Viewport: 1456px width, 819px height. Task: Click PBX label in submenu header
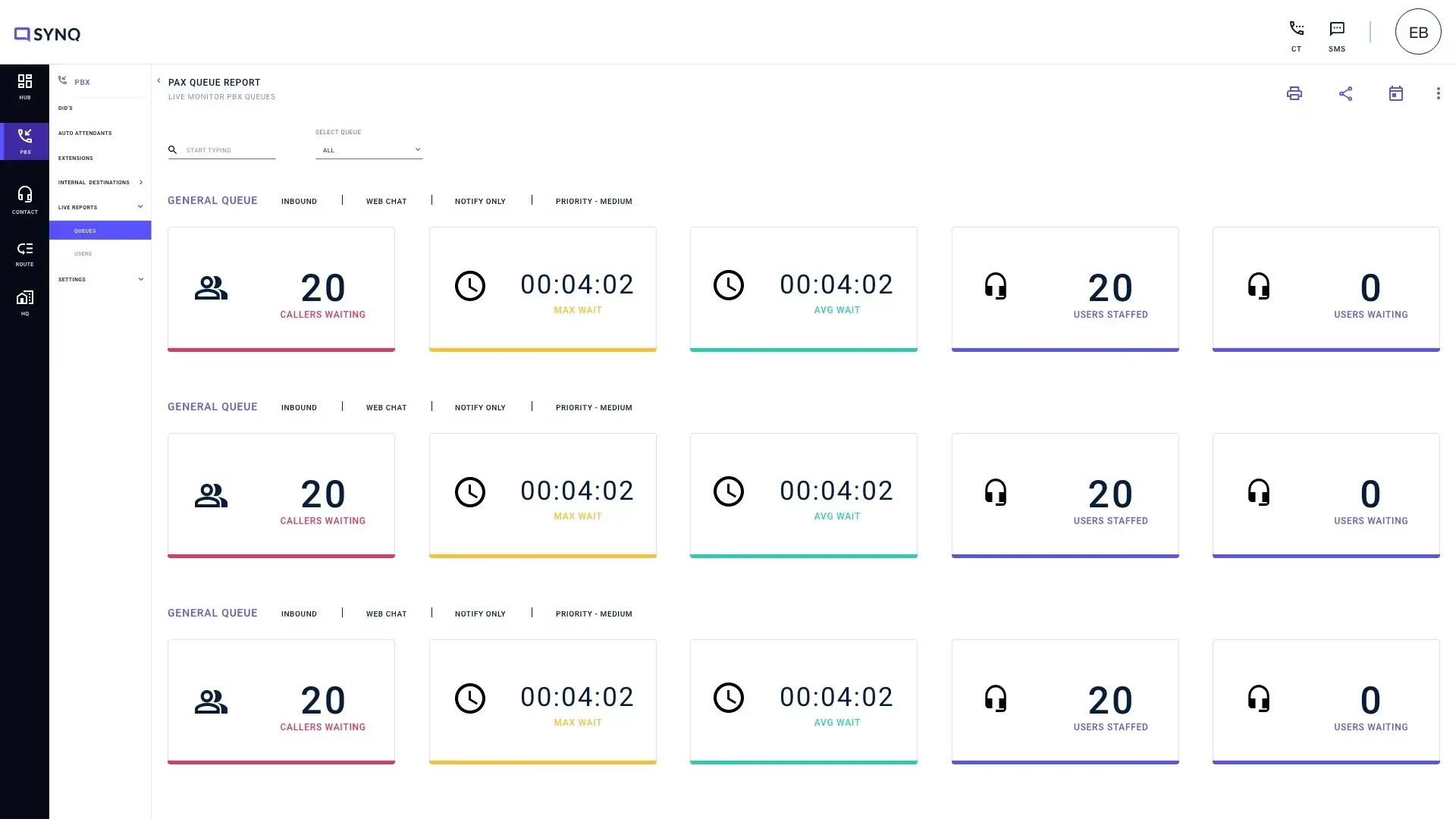pos(82,82)
